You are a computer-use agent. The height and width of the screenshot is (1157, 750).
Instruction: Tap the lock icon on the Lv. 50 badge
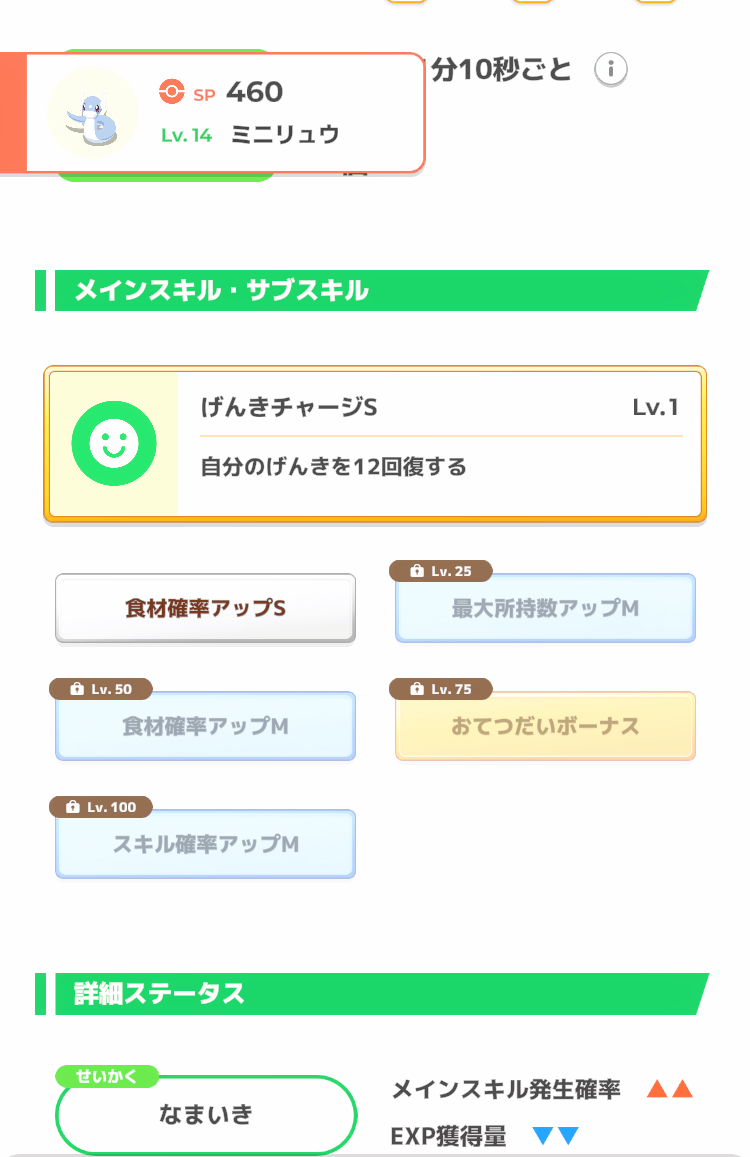(x=77, y=689)
